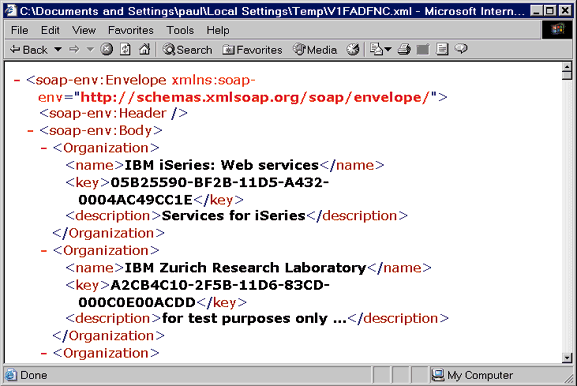Click the Stop loading icon
The height and width of the screenshot is (386, 577).
(x=107, y=49)
